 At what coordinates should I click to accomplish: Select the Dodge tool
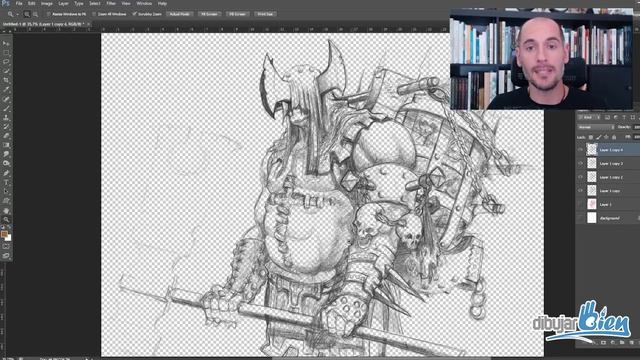point(6,163)
